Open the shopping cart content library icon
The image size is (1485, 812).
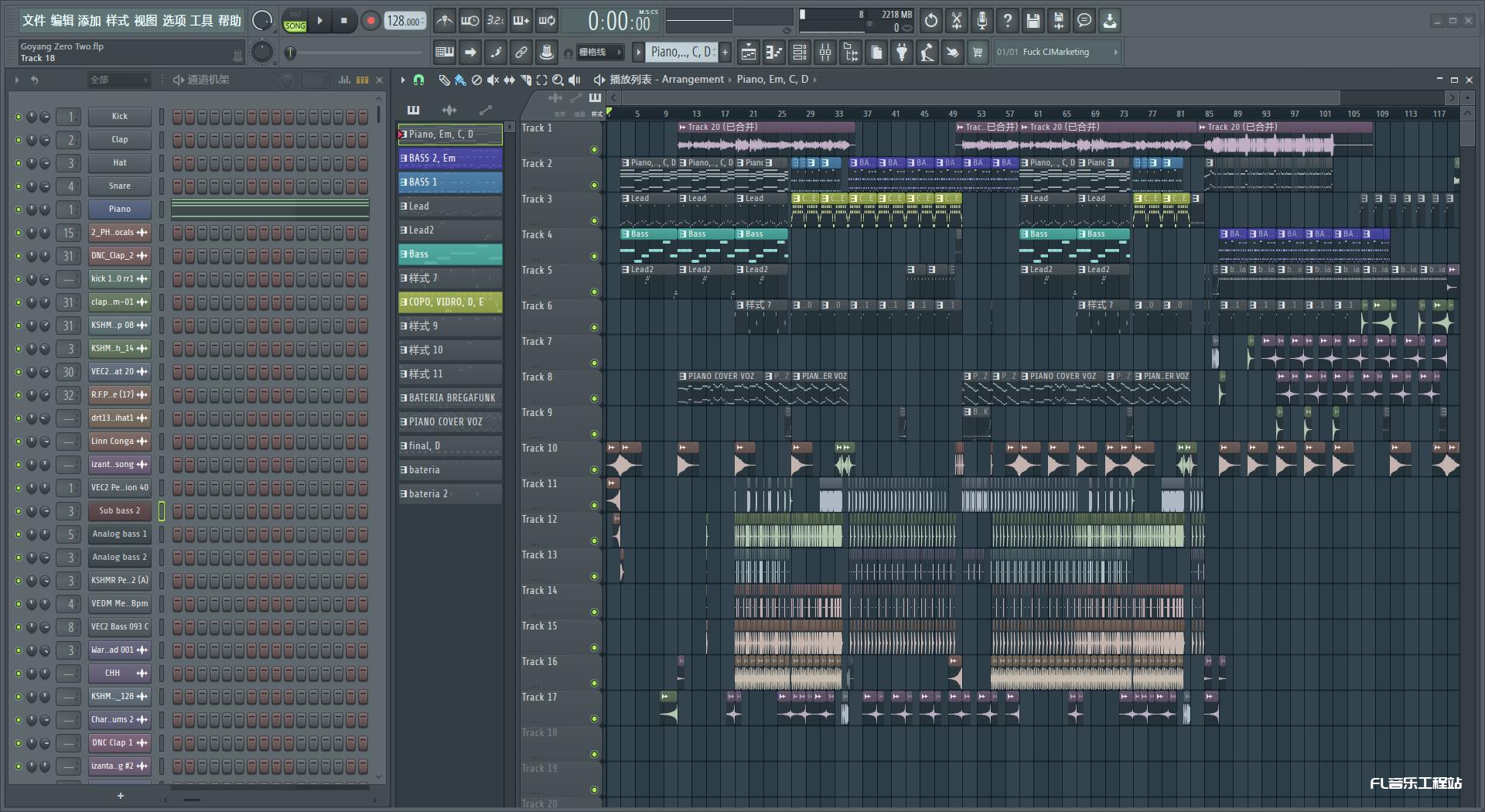[978, 53]
